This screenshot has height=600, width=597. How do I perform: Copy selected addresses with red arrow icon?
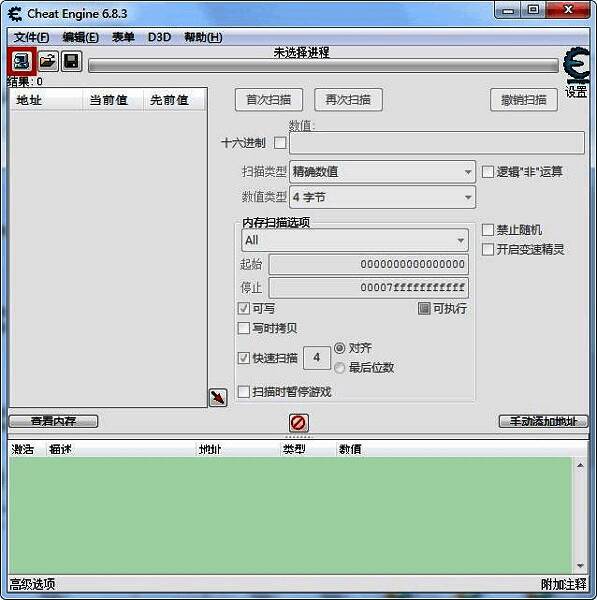(218, 398)
